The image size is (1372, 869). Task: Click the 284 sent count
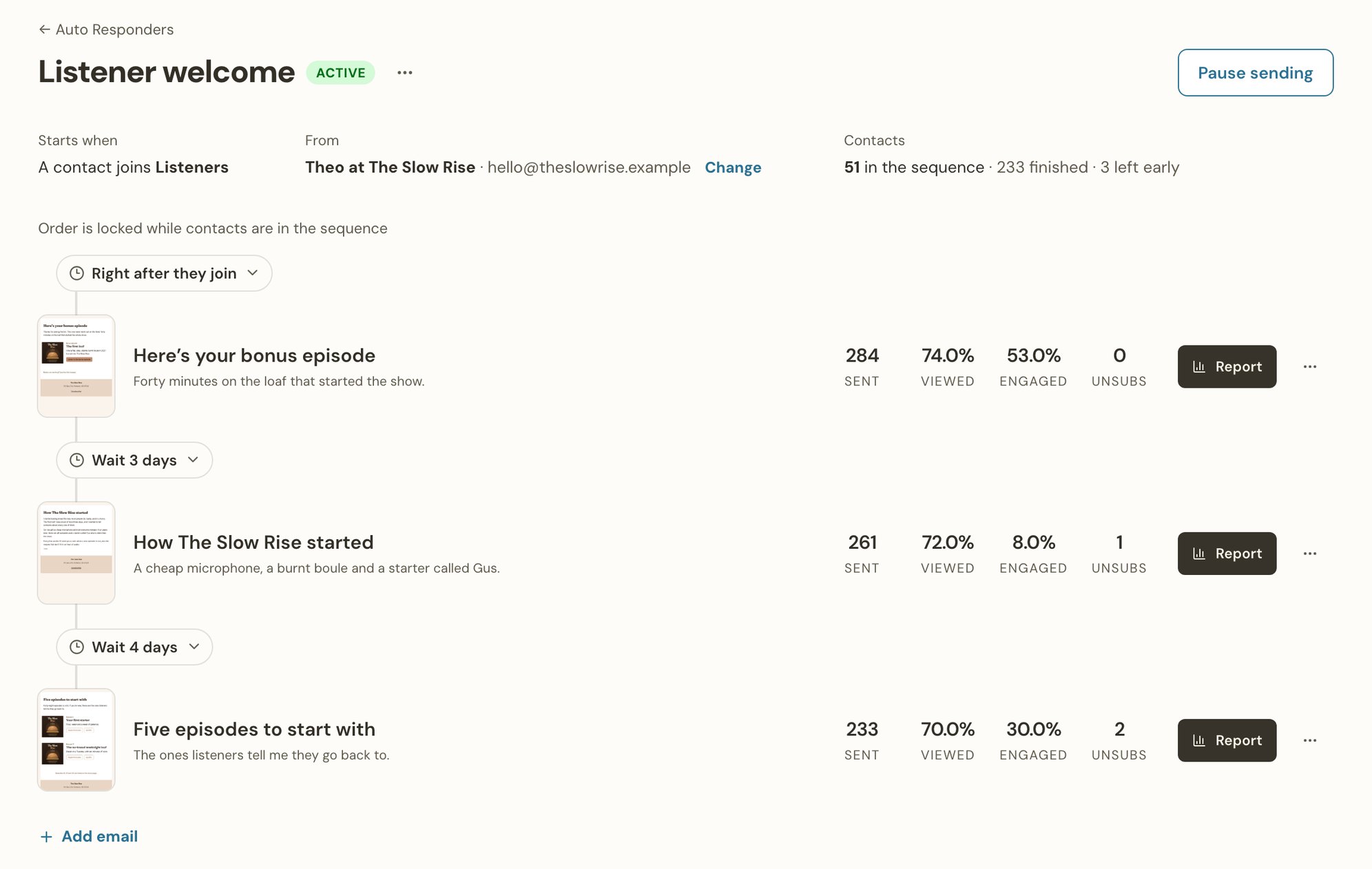862,355
